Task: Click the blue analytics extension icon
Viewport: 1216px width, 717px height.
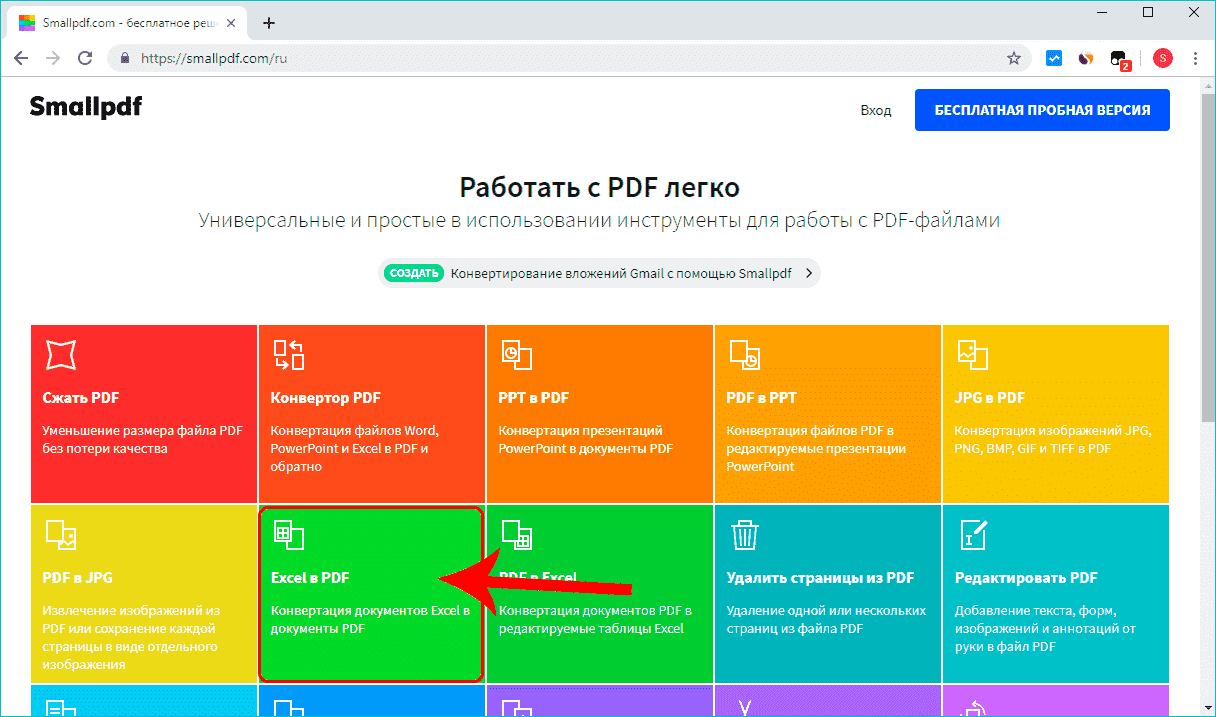Action: coord(1053,58)
